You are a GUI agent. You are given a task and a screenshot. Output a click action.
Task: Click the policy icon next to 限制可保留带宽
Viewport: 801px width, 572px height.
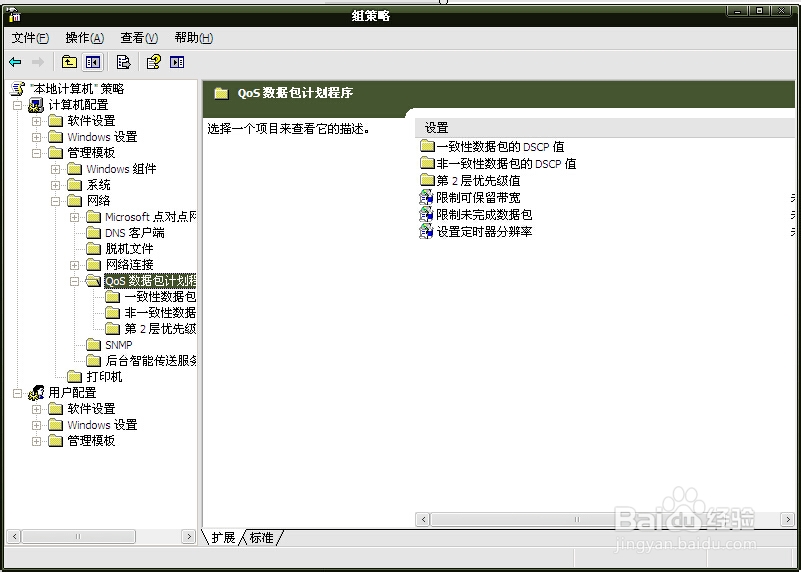[426, 198]
